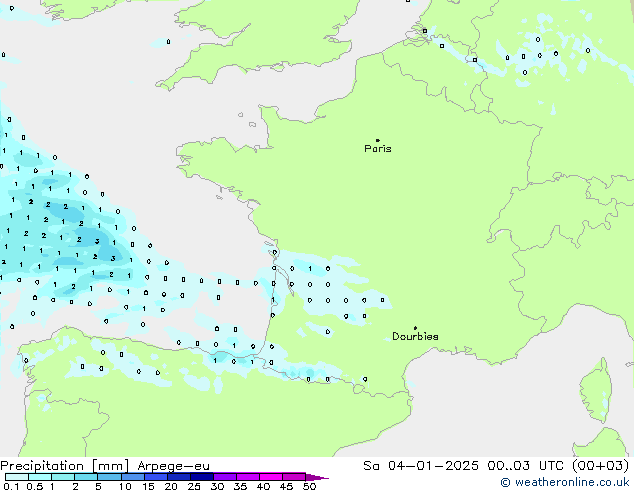
Task: Choose the 25–30 mm dark navy swatch
Action: coord(201,477)
